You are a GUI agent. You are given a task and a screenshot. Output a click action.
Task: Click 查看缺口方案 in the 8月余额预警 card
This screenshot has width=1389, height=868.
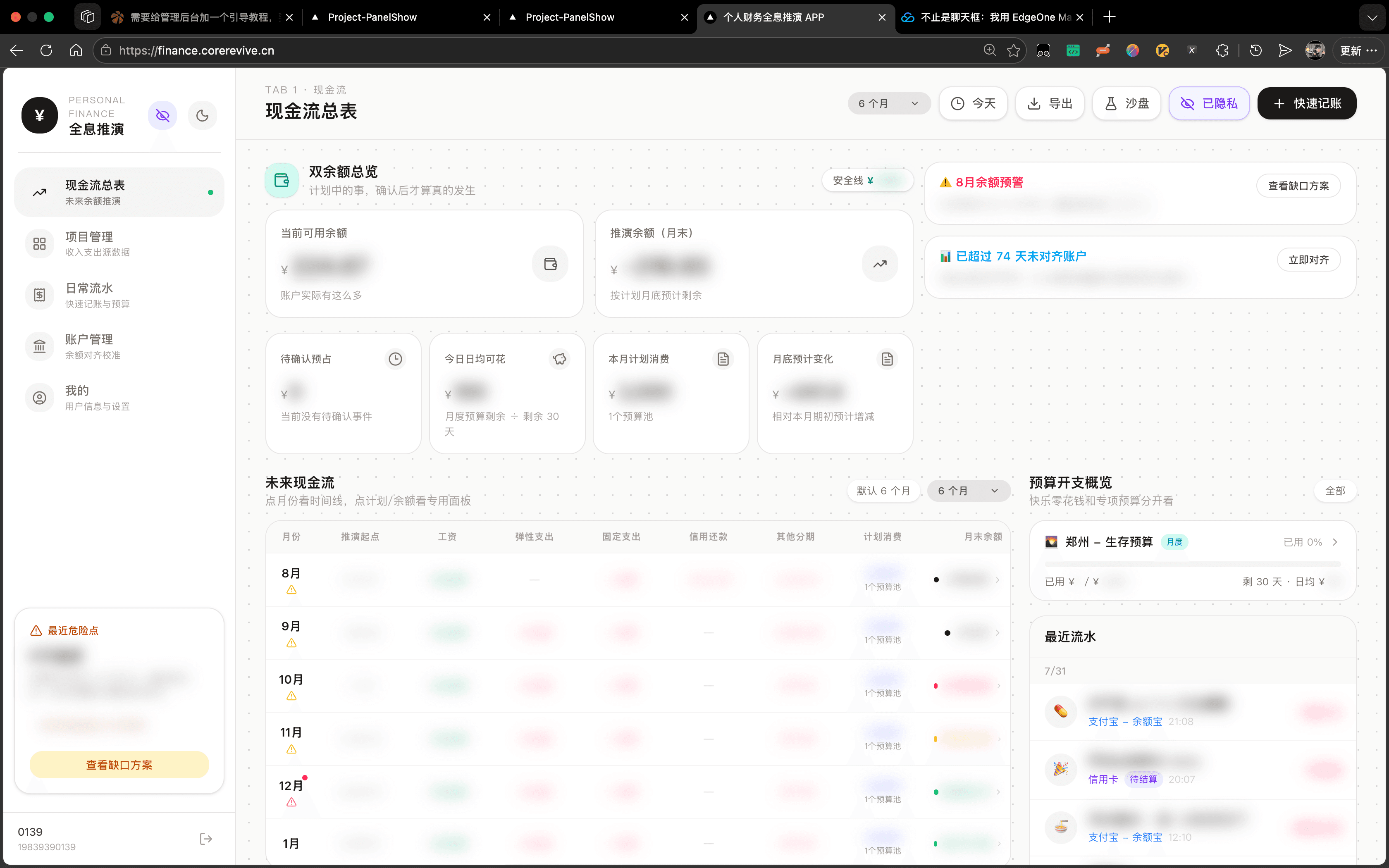pyautogui.click(x=1298, y=186)
